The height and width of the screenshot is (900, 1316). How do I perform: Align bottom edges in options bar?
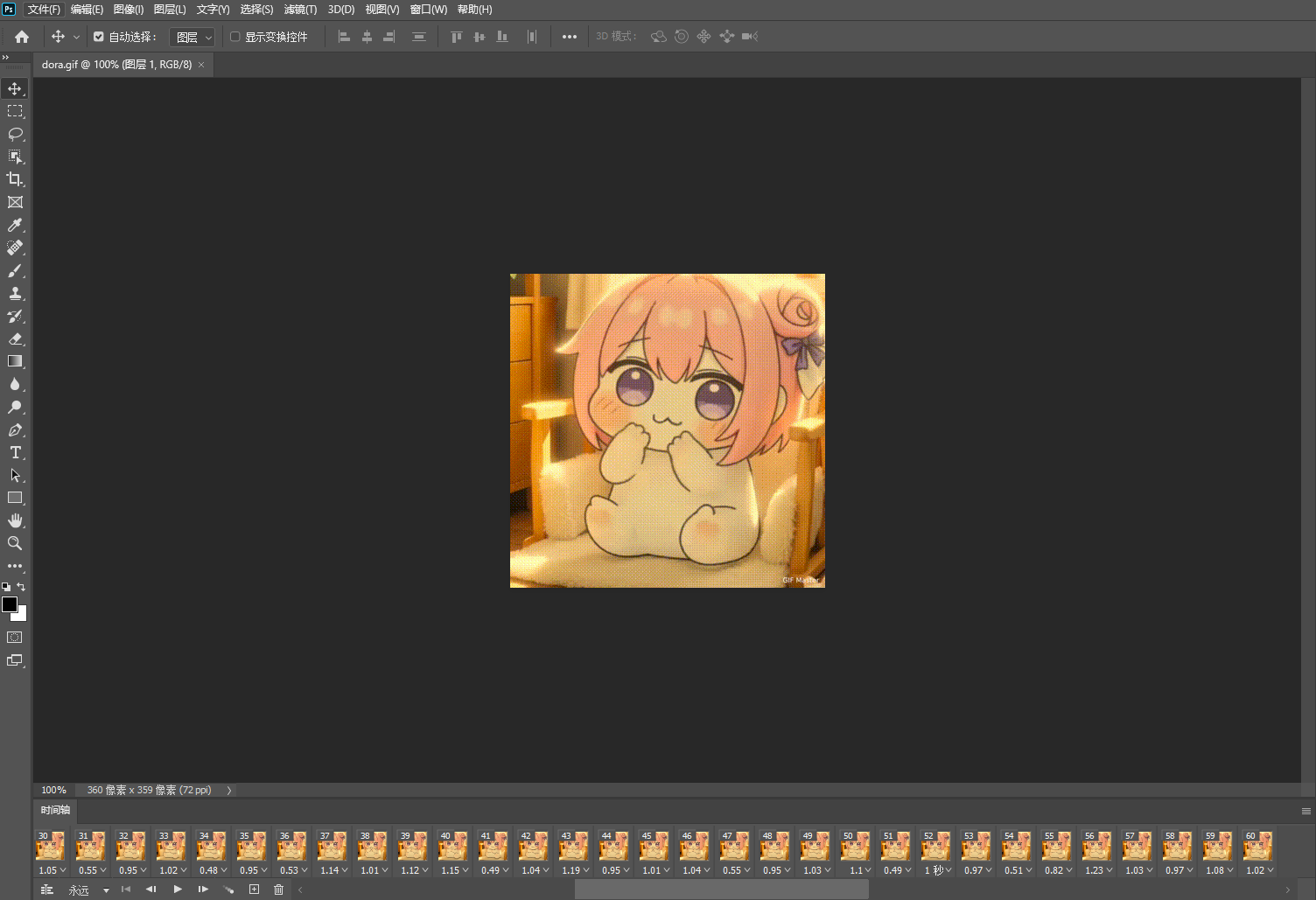point(502,37)
